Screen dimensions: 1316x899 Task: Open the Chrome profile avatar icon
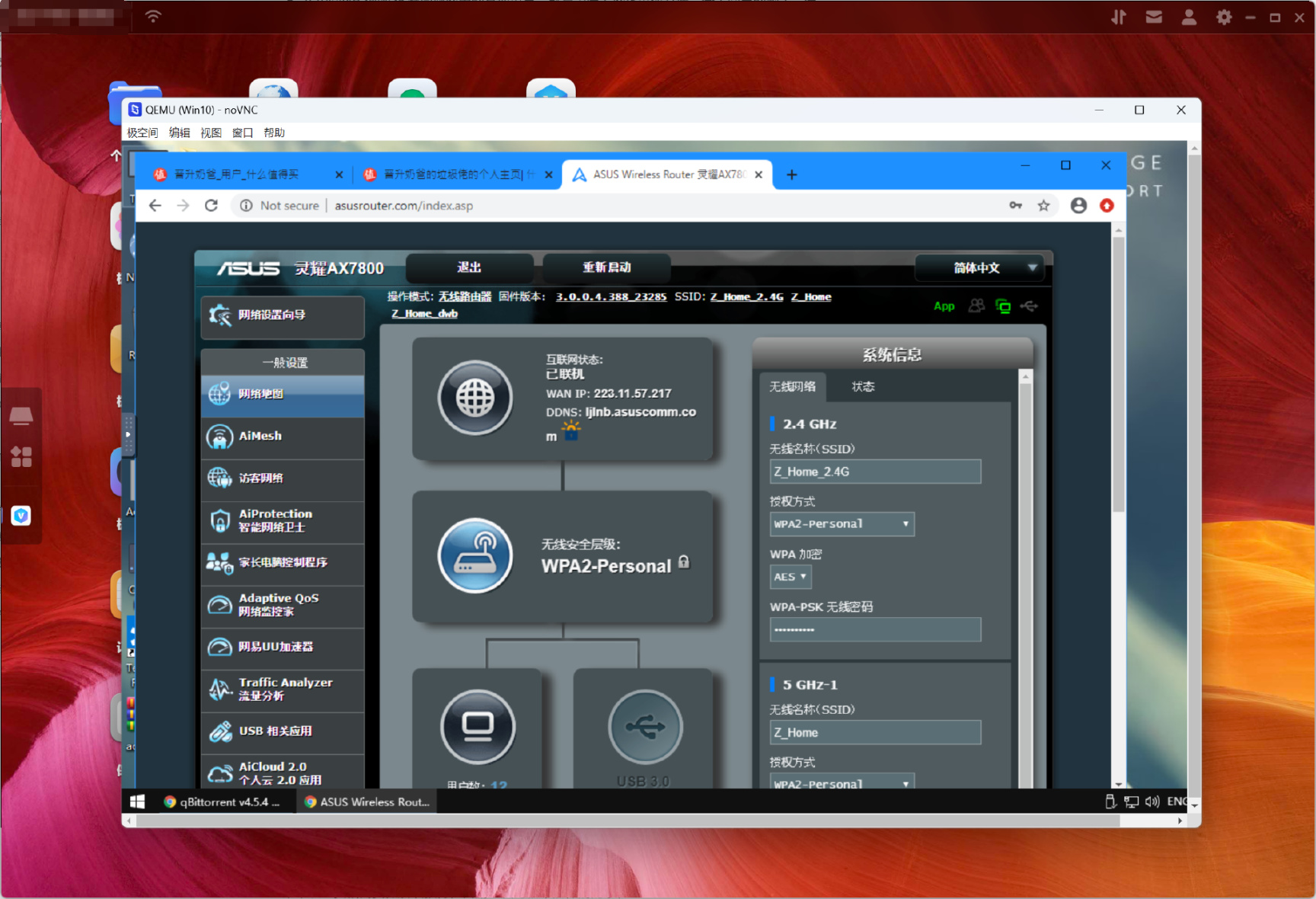pyautogui.click(x=1078, y=206)
